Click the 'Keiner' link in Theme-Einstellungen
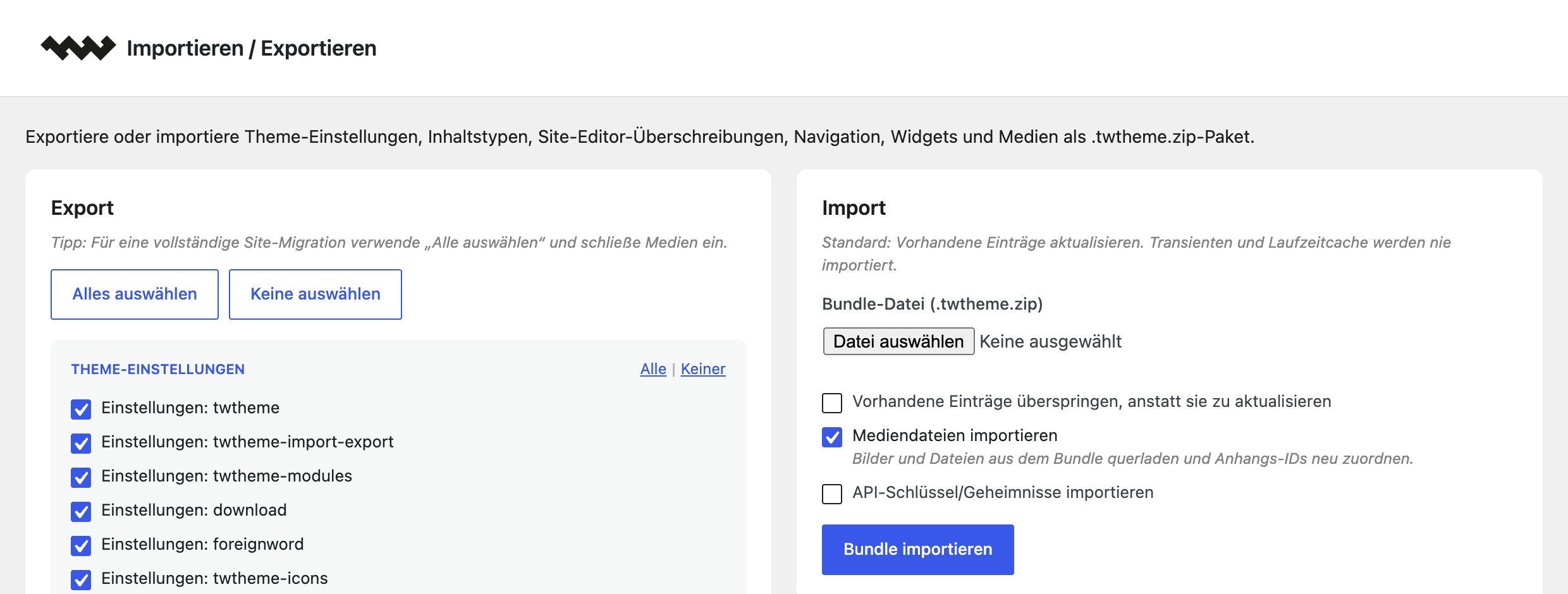The width and height of the screenshot is (1568, 594). [703, 369]
